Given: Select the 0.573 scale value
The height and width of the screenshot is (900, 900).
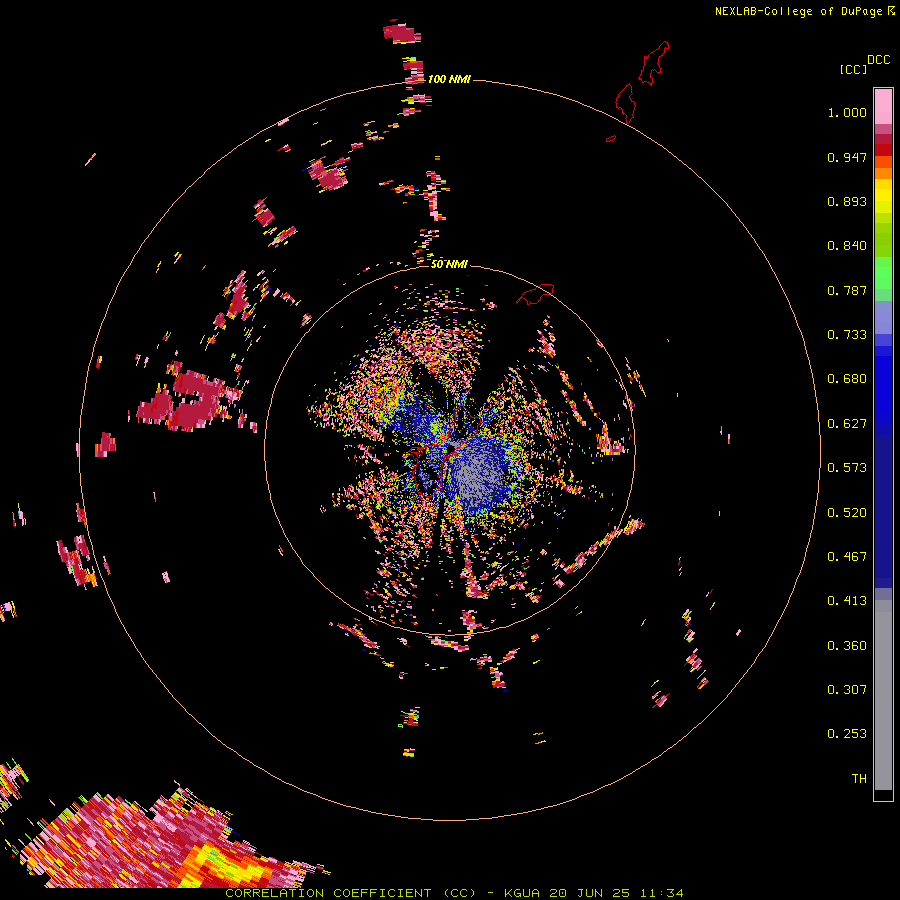Looking at the screenshot, I should [847, 468].
